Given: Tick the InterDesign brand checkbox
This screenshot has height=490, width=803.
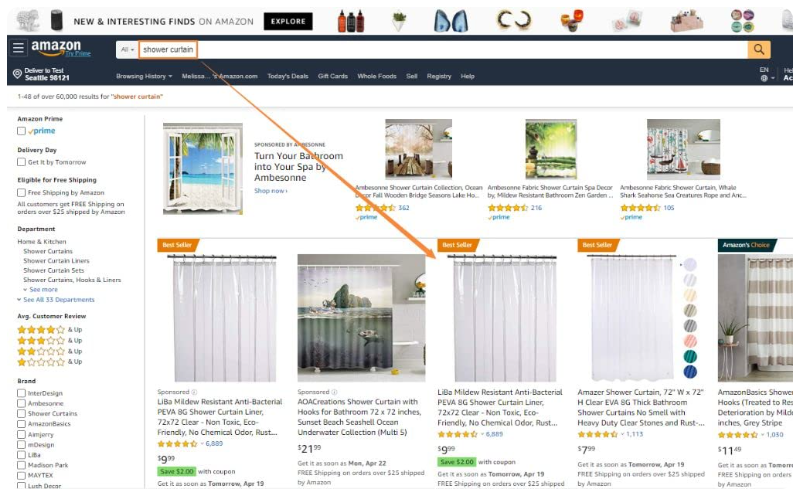Looking at the screenshot, I should click(22, 393).
